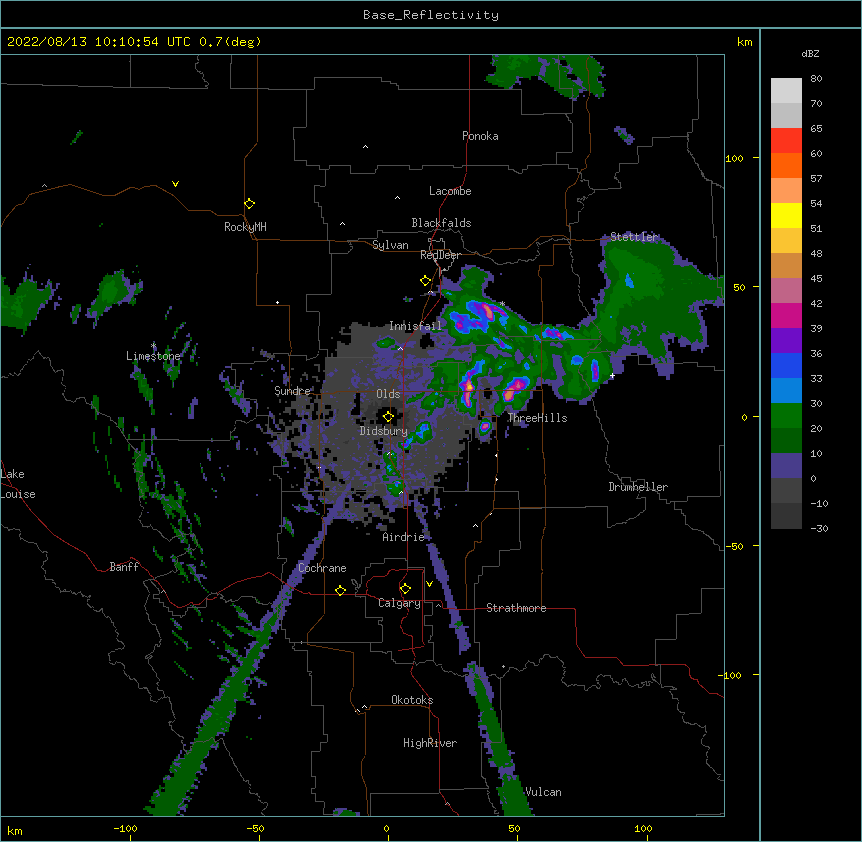Click the strong magenta storm cell north of ThreeHills

(x=516, y=388)
